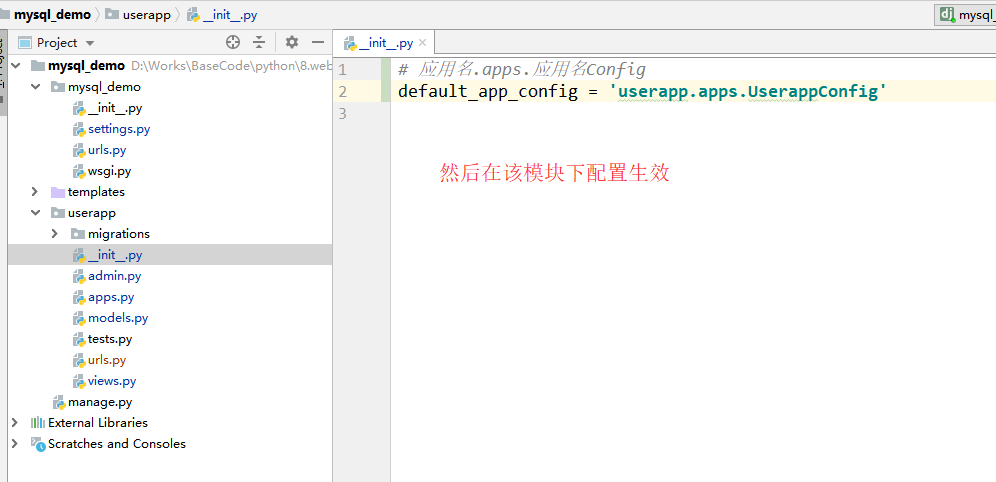996x482 pixels.
Task: Expand External Libraries node
Action: tap(15, 422)
